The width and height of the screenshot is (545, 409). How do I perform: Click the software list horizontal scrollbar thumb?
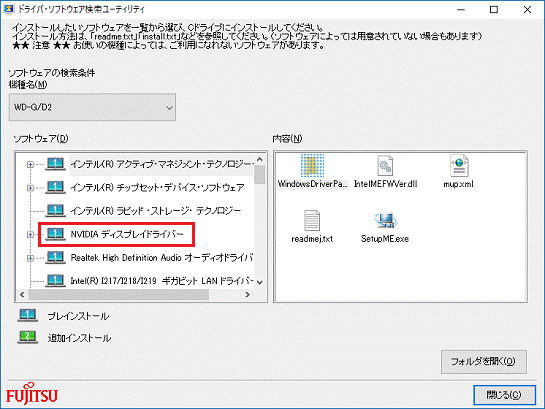[119, 295]
